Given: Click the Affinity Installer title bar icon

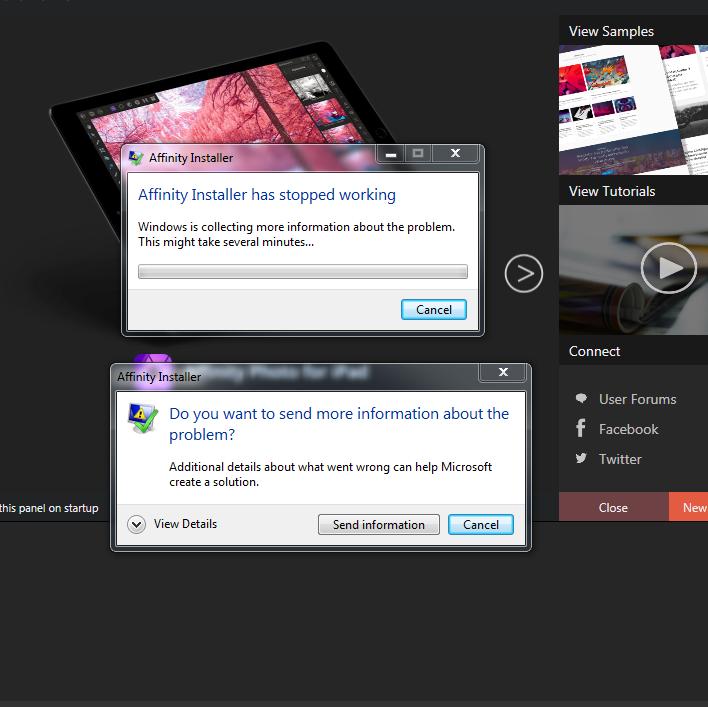Looking at the screenshot, I should click(136, 158).
